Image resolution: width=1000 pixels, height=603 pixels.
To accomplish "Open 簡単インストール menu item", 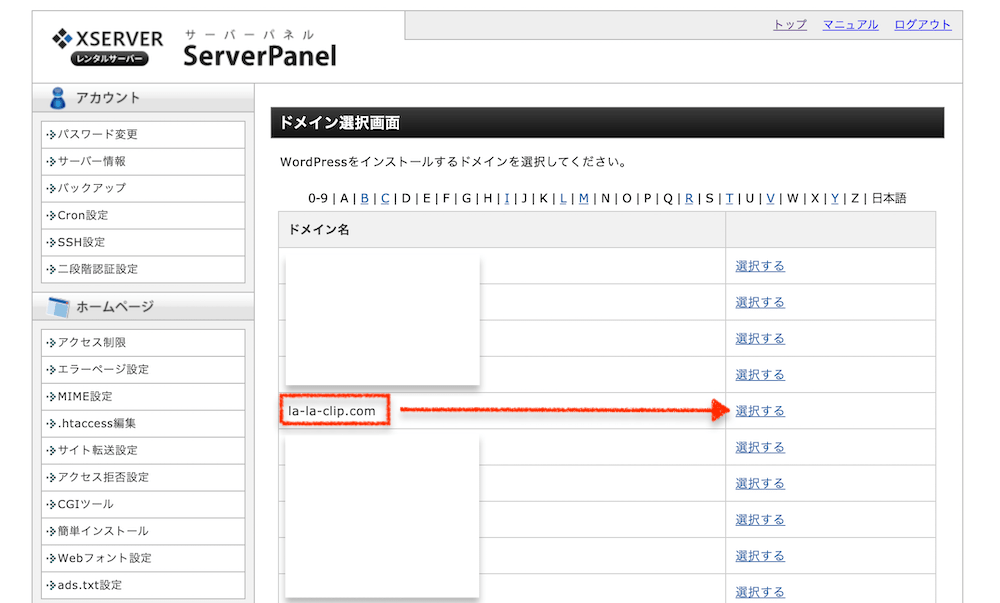I will tap(143, 531).
